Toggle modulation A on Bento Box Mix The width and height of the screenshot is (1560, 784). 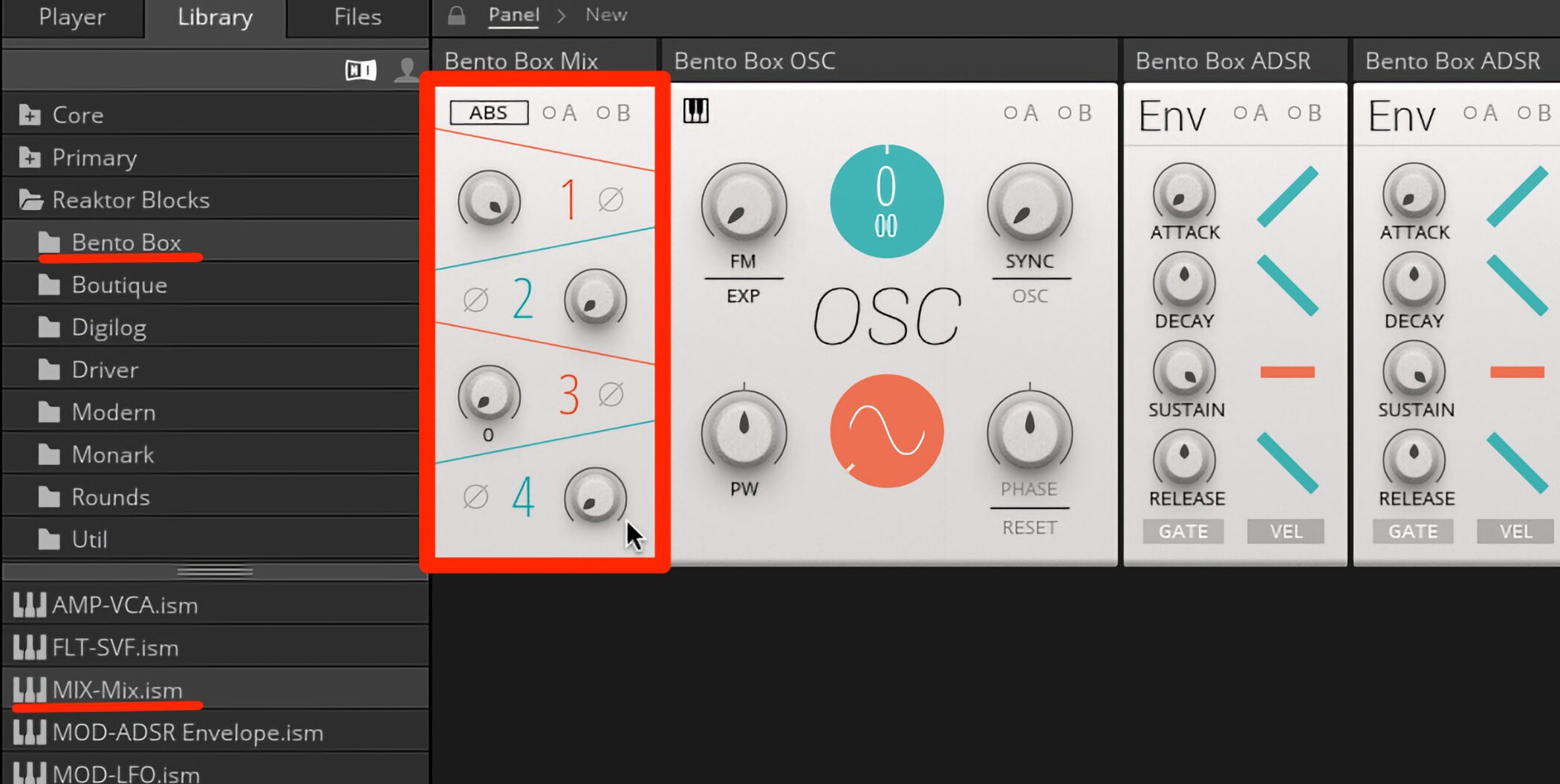pos(559,113)
